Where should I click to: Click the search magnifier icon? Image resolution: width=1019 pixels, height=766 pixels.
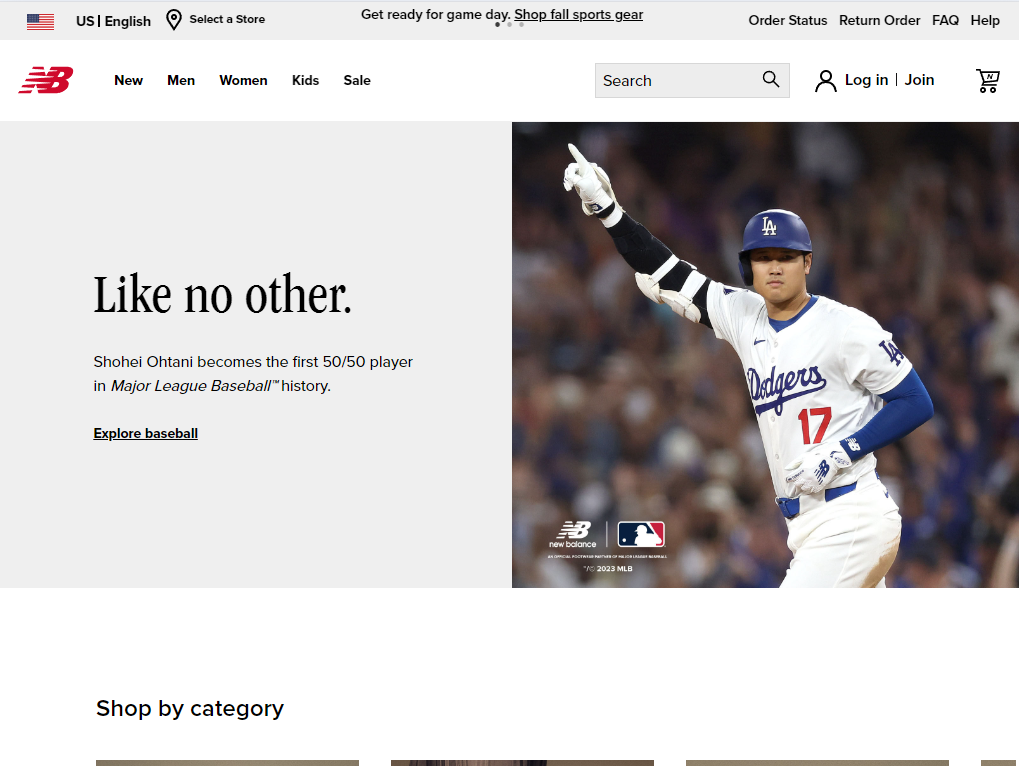(x=771, y=79)
